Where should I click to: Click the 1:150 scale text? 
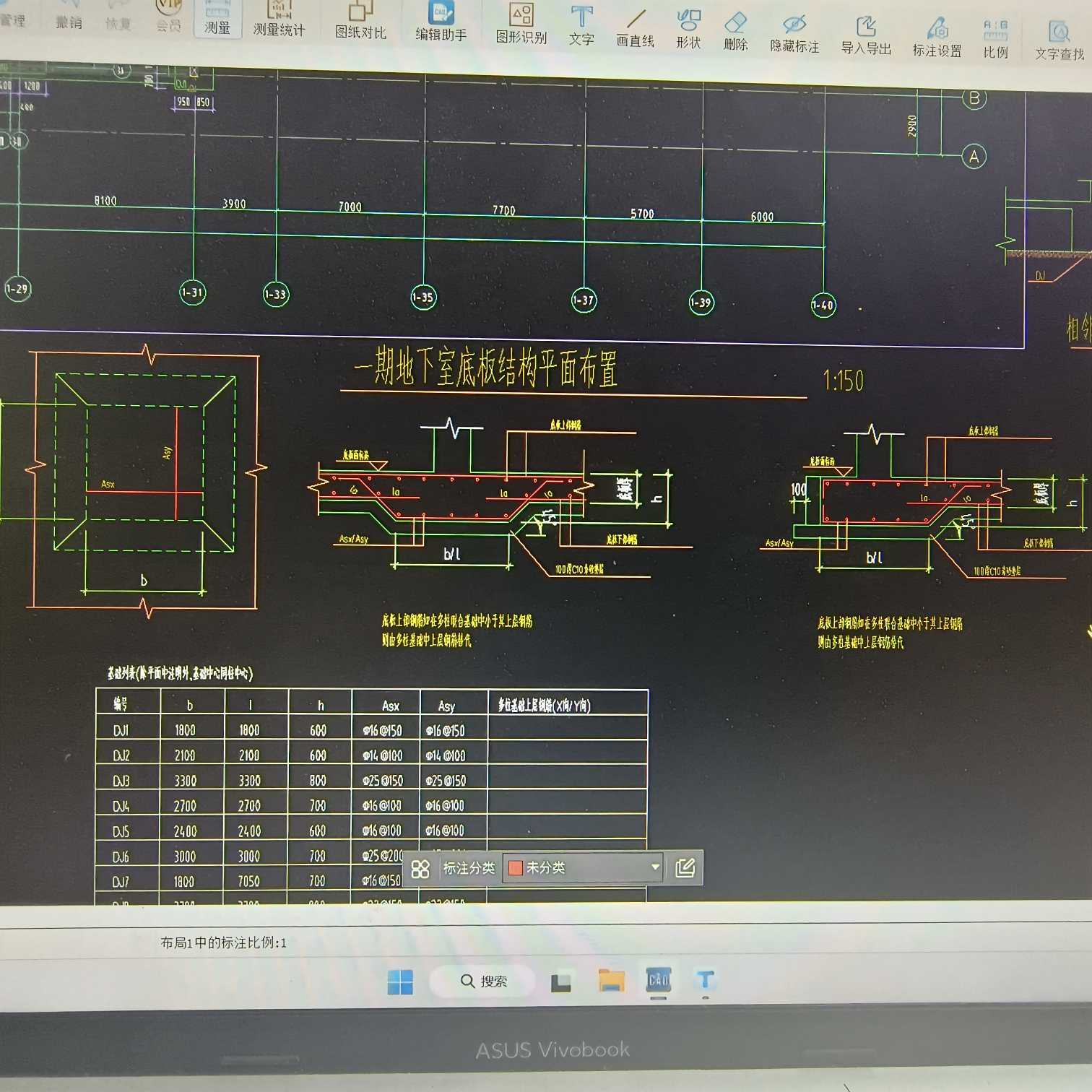tap(844, 380)
